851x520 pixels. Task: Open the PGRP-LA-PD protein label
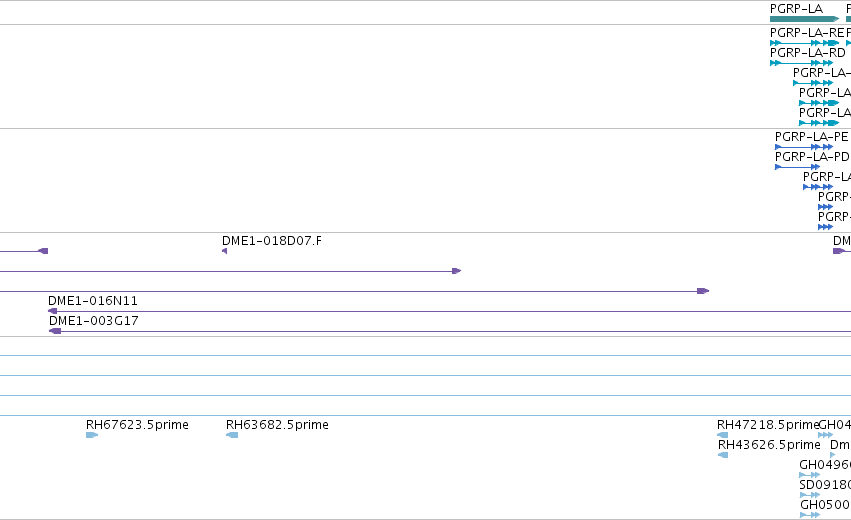[x=812, y=157]
